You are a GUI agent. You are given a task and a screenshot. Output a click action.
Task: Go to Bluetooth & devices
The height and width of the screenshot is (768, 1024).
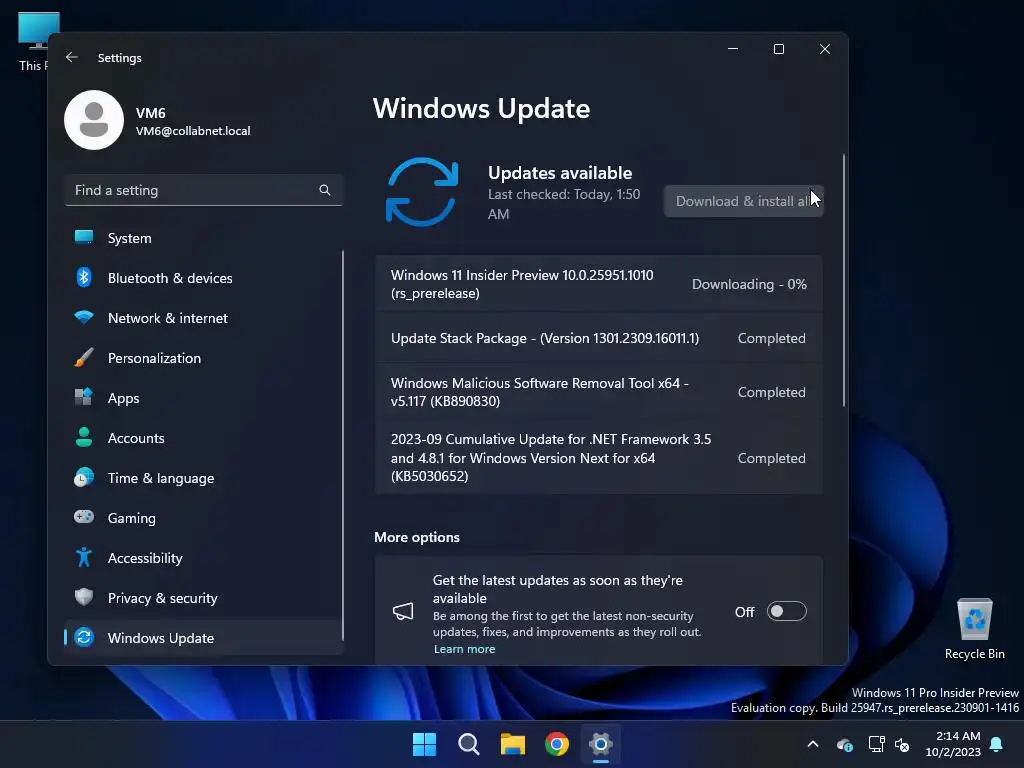tap(203, 278)
